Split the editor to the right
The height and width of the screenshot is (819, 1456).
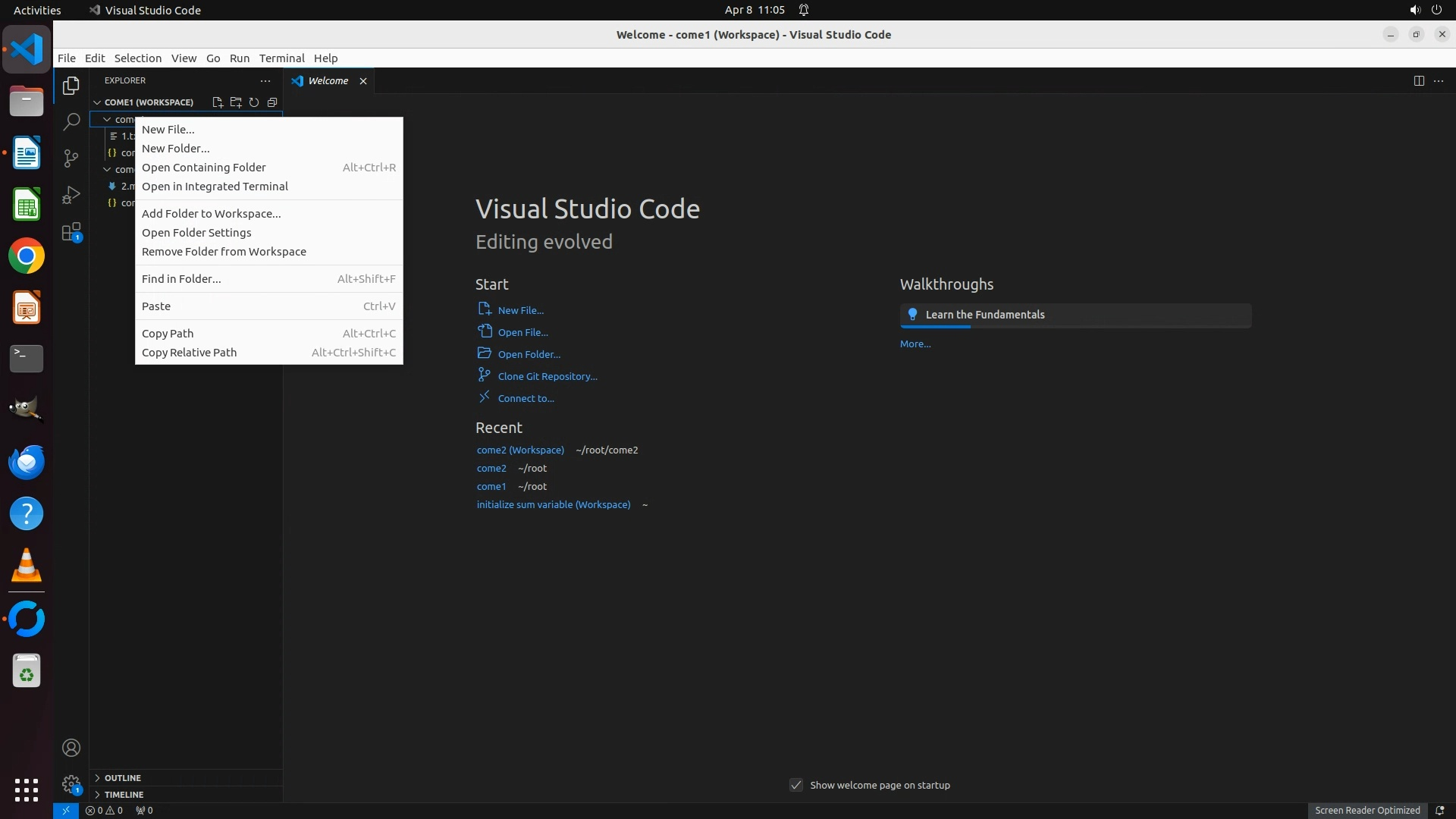[x=1419, y=81]
